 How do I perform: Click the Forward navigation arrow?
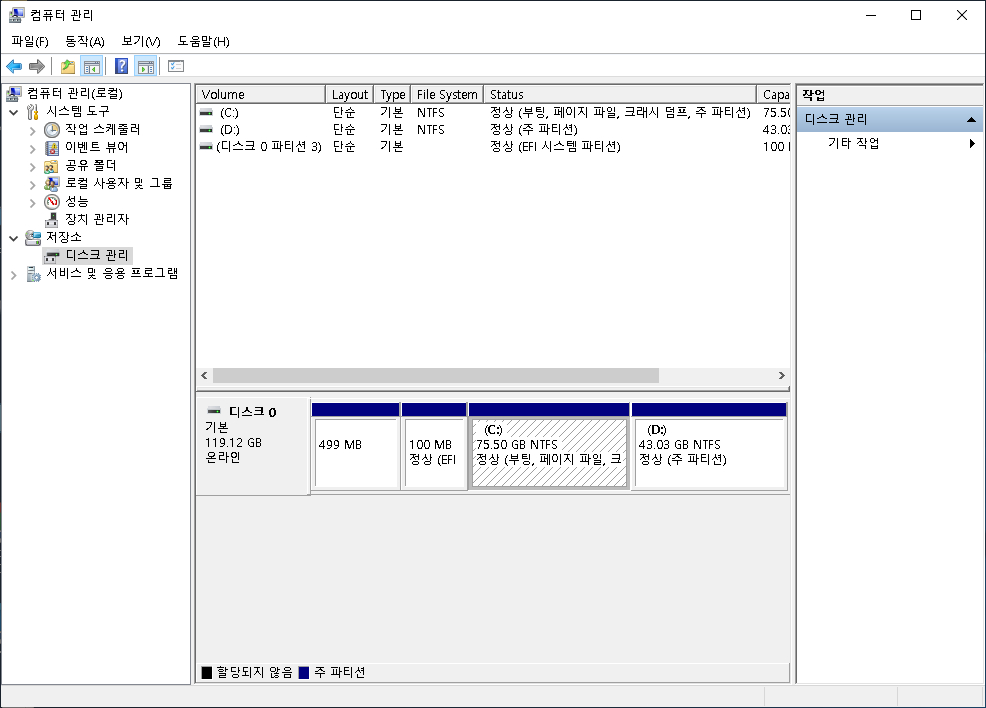point(36,66)
